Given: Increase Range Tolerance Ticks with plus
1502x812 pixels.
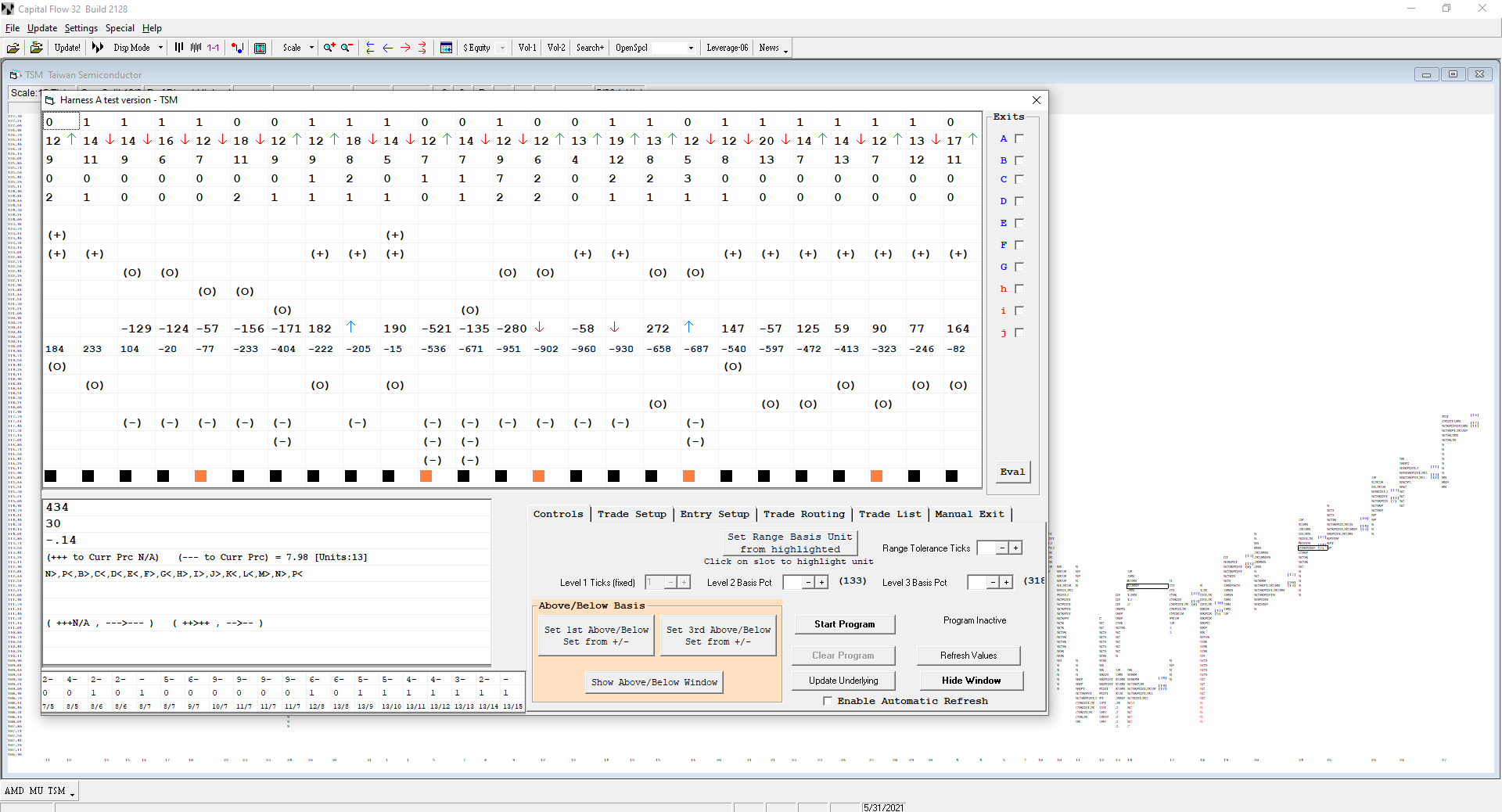Looking at the screenshot, I should (1015, 548).
